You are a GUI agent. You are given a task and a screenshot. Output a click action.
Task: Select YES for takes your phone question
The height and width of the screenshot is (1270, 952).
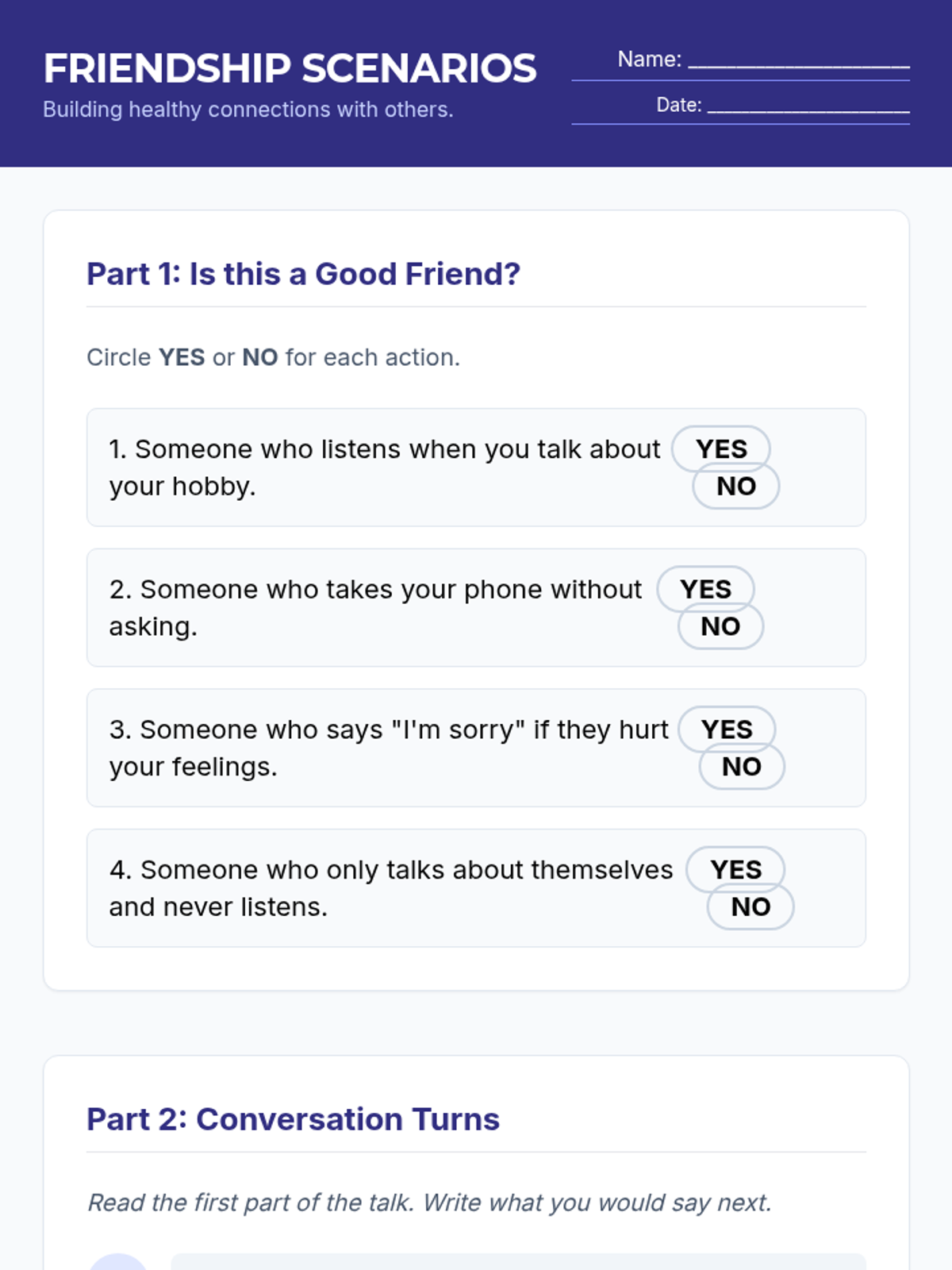[705, 589]
